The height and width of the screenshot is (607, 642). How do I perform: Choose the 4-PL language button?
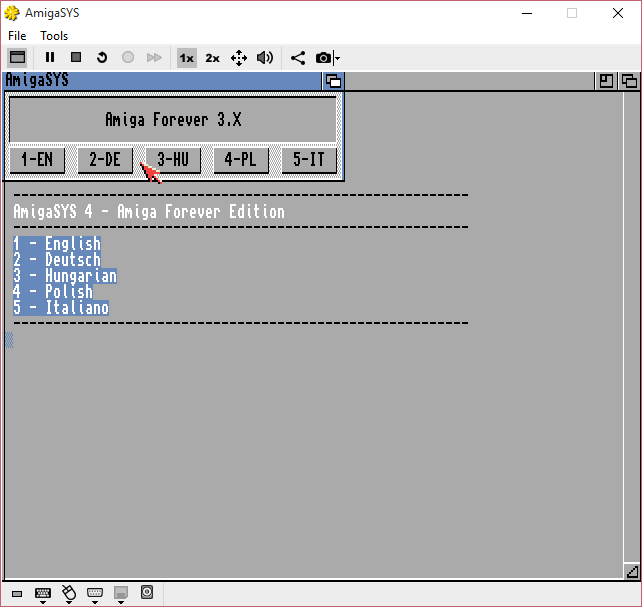(241, 159)
